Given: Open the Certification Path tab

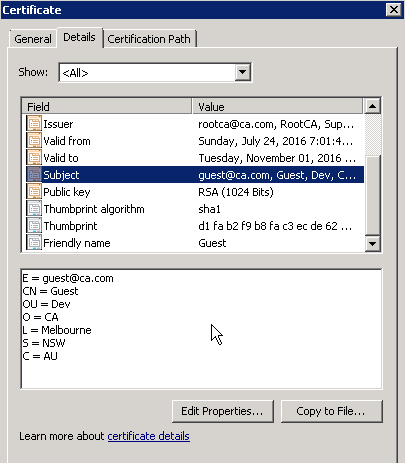Looking at the screenshot, I should pyautogui.click(x=149, y=39).
